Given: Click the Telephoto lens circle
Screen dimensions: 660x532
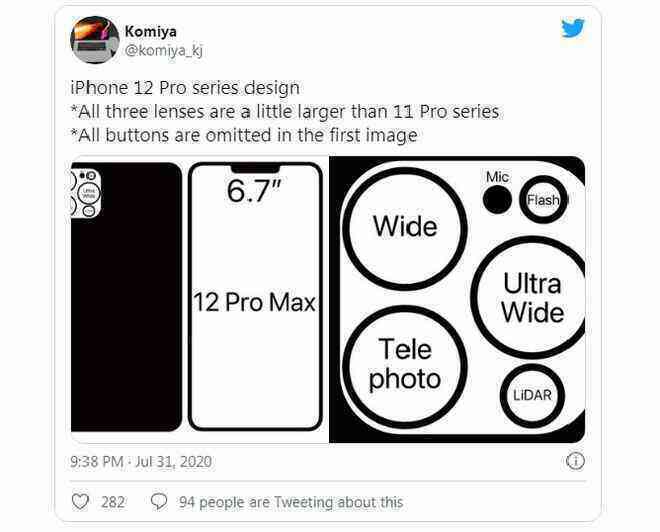Looking at the screenshot, I should tap(405, 367).
